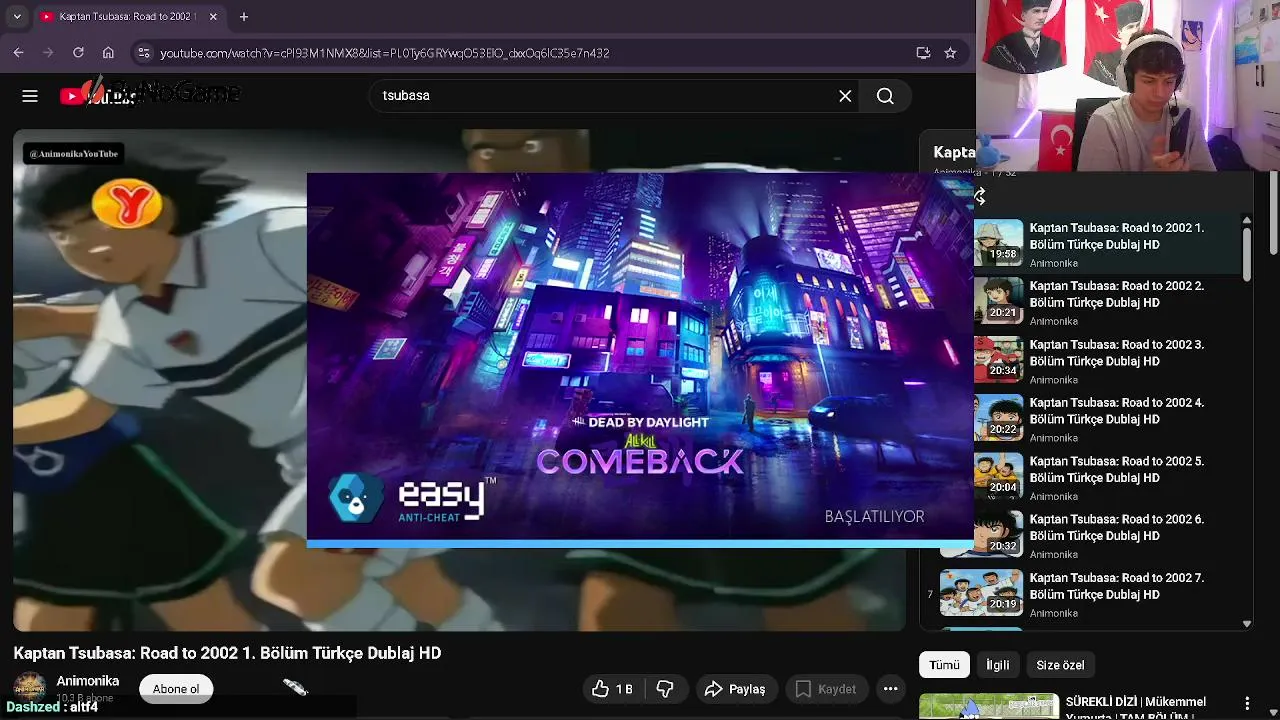The width and height of the screenshot is (1280, 720).
Task: Run the search with the magnifier icon
Action: coord(885,96)
